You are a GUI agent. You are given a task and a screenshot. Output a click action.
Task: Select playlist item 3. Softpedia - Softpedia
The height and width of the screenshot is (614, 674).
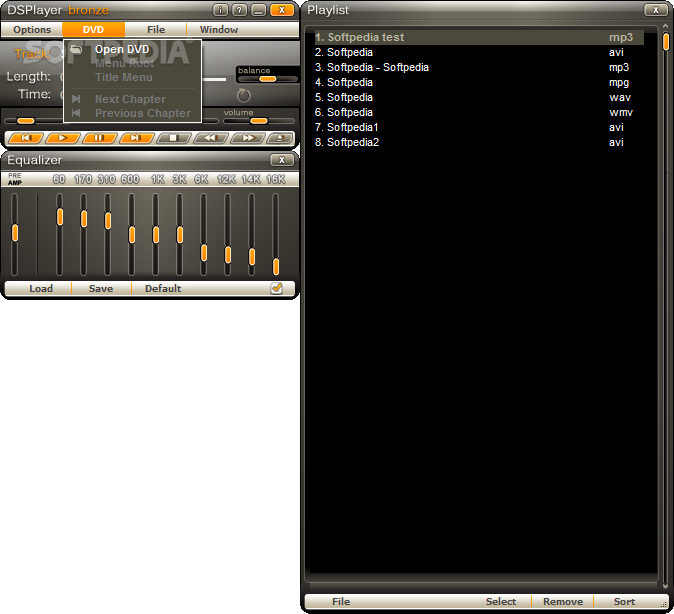click(479, 68)
